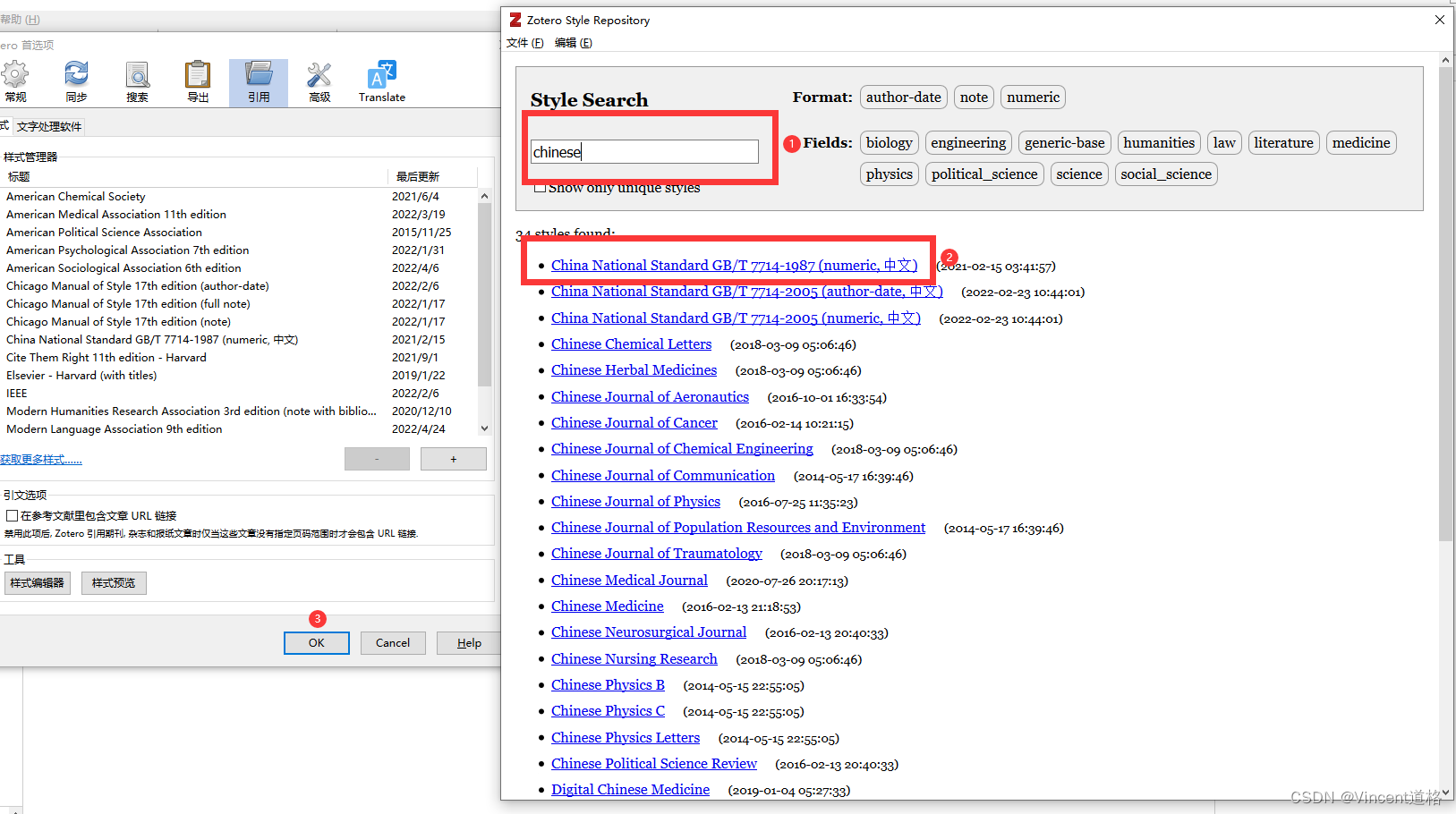Click Help button in preferences dialog
The width and height of the screenshot is (1456, 814).
click(x=469, y=643)
